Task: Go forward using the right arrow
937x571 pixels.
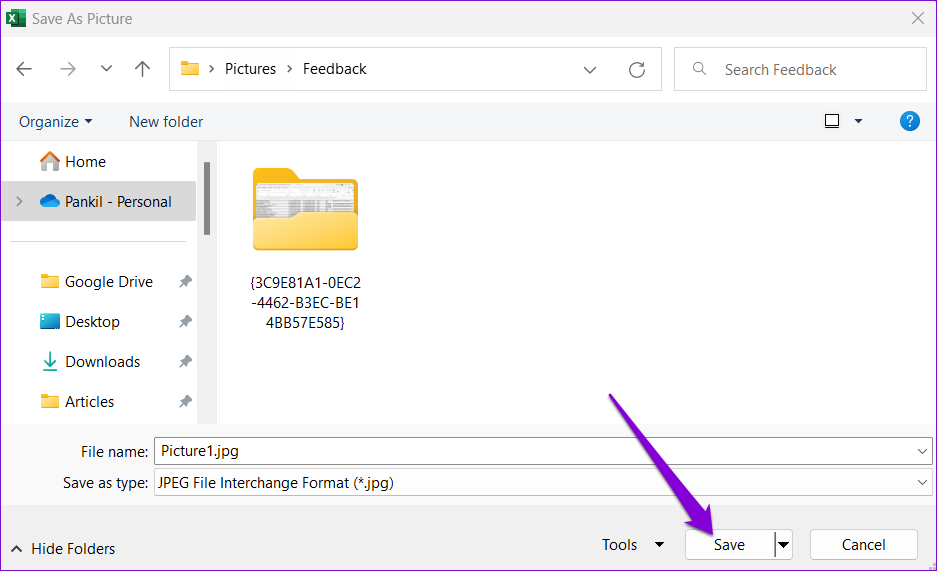Action: (x=68, y=69)
